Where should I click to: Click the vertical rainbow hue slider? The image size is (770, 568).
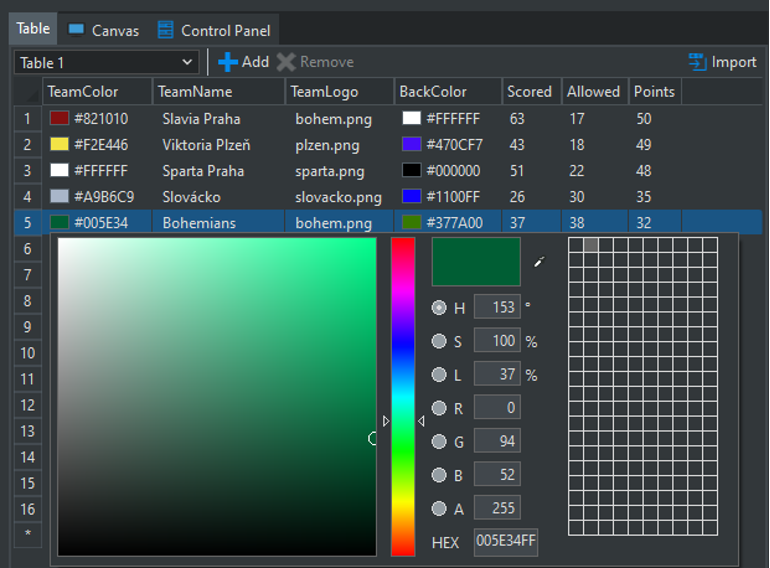coord(403,395)
